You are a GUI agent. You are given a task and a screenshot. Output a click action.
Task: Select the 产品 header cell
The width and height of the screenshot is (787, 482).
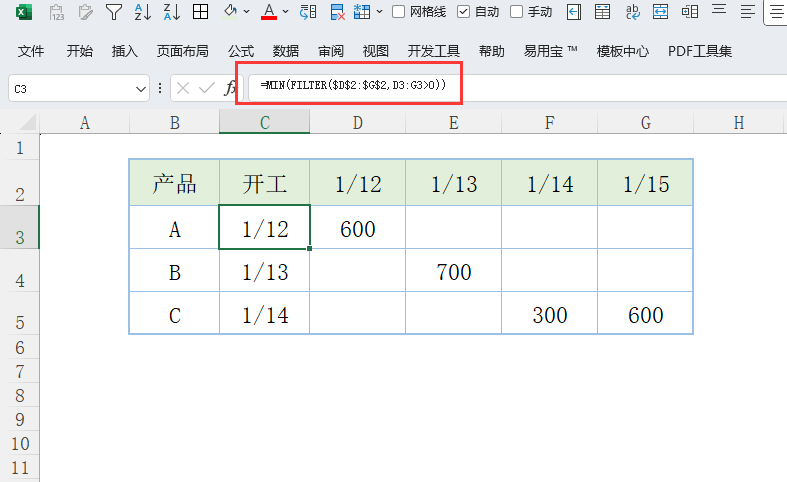click(x=174, y=183)
